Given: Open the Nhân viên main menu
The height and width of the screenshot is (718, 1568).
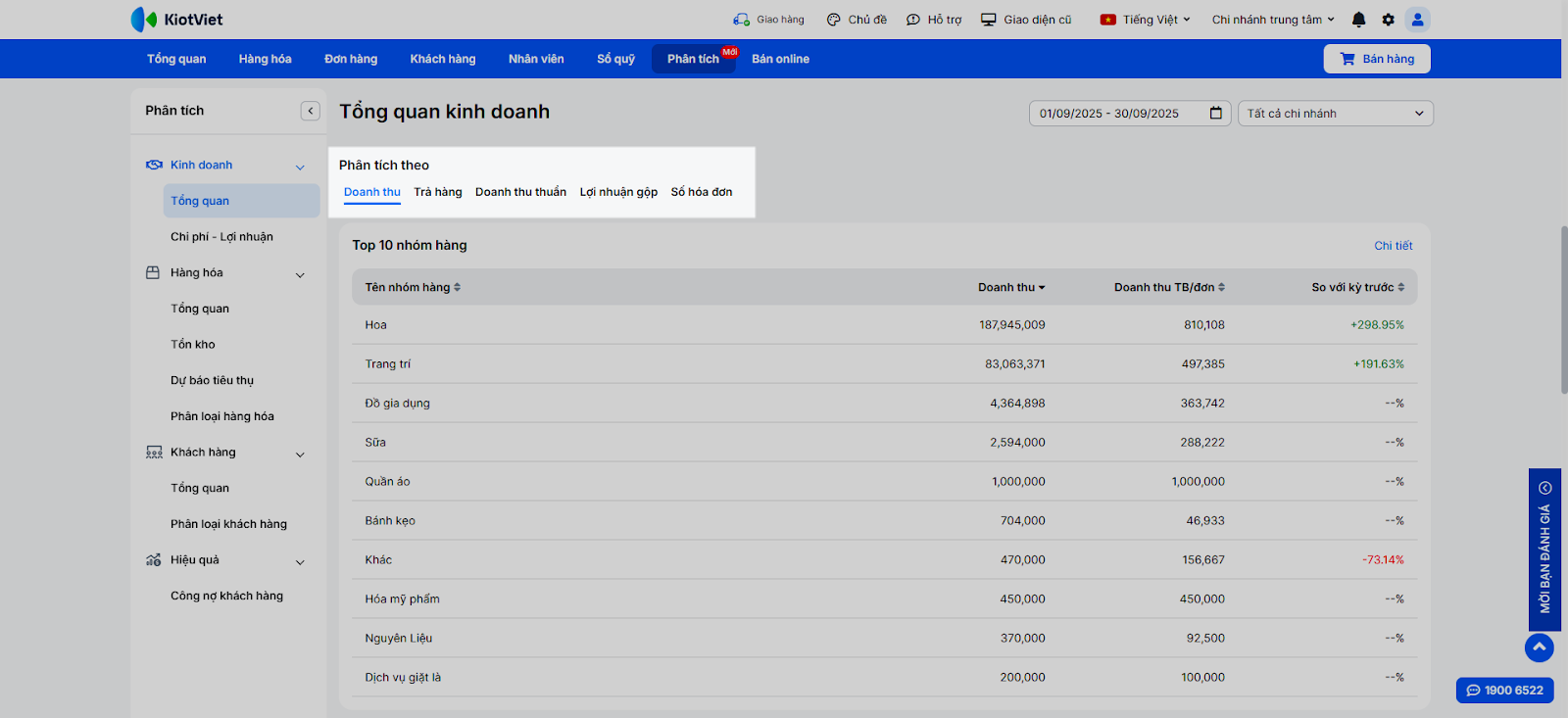Looking at the screenshot, I should 536,59.
